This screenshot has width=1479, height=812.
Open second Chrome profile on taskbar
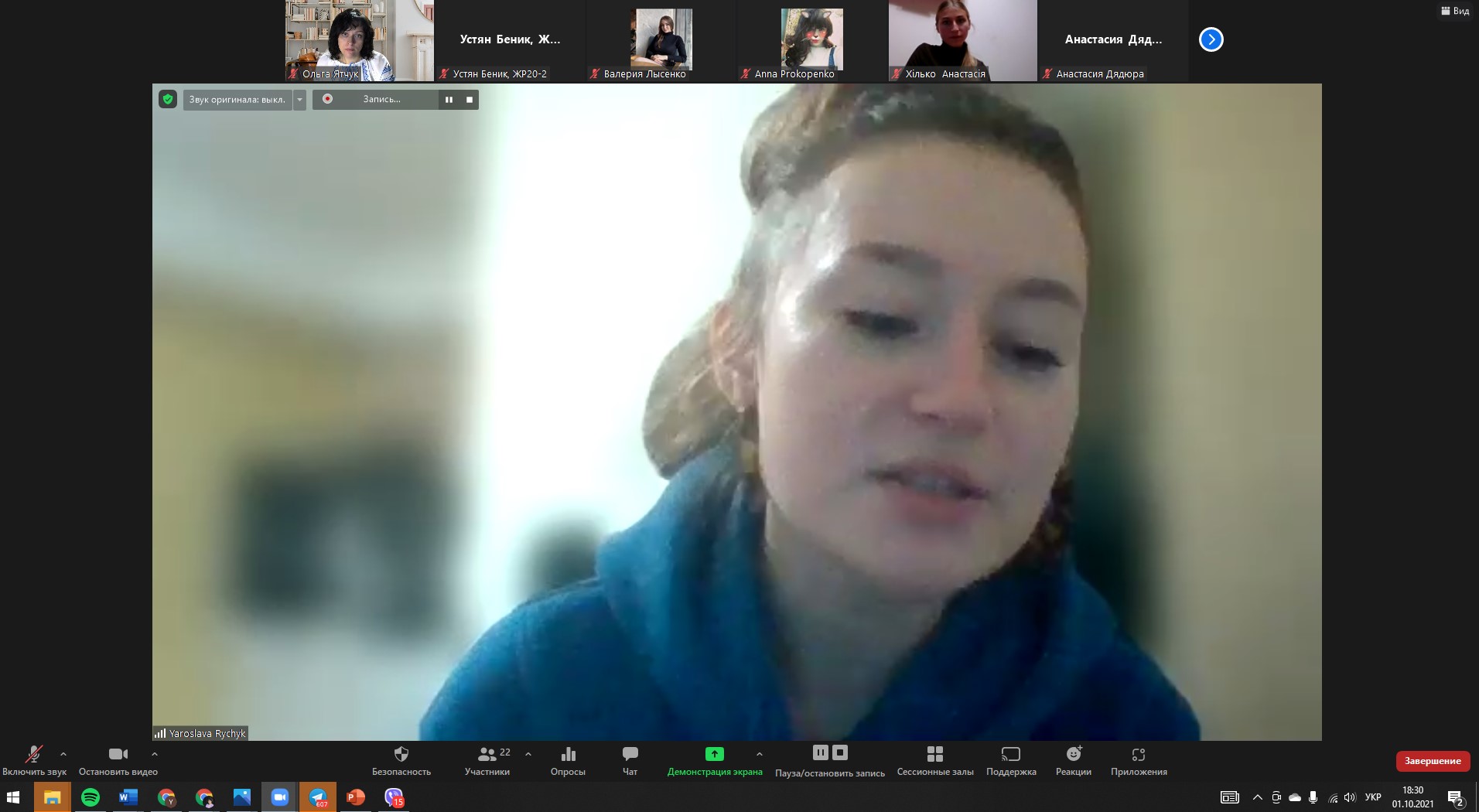204,797
